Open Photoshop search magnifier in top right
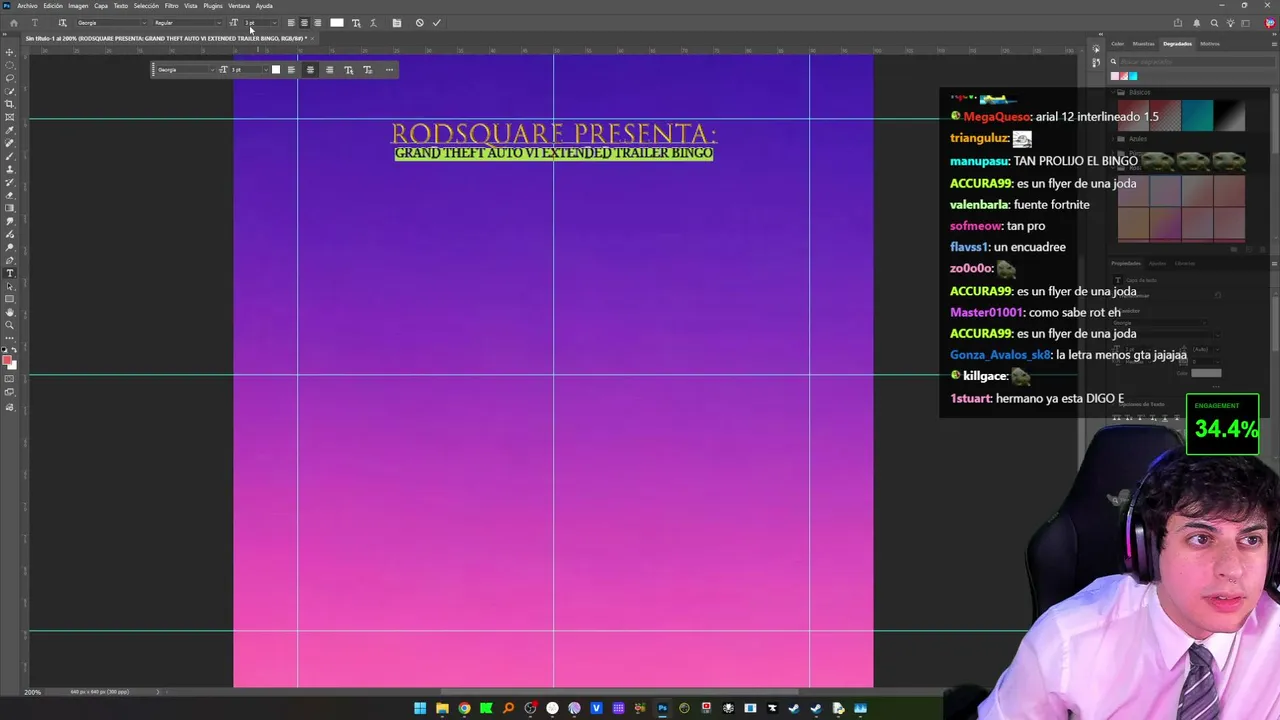This screenshot has width=1280, height=720. click(x=1214, y=23)
